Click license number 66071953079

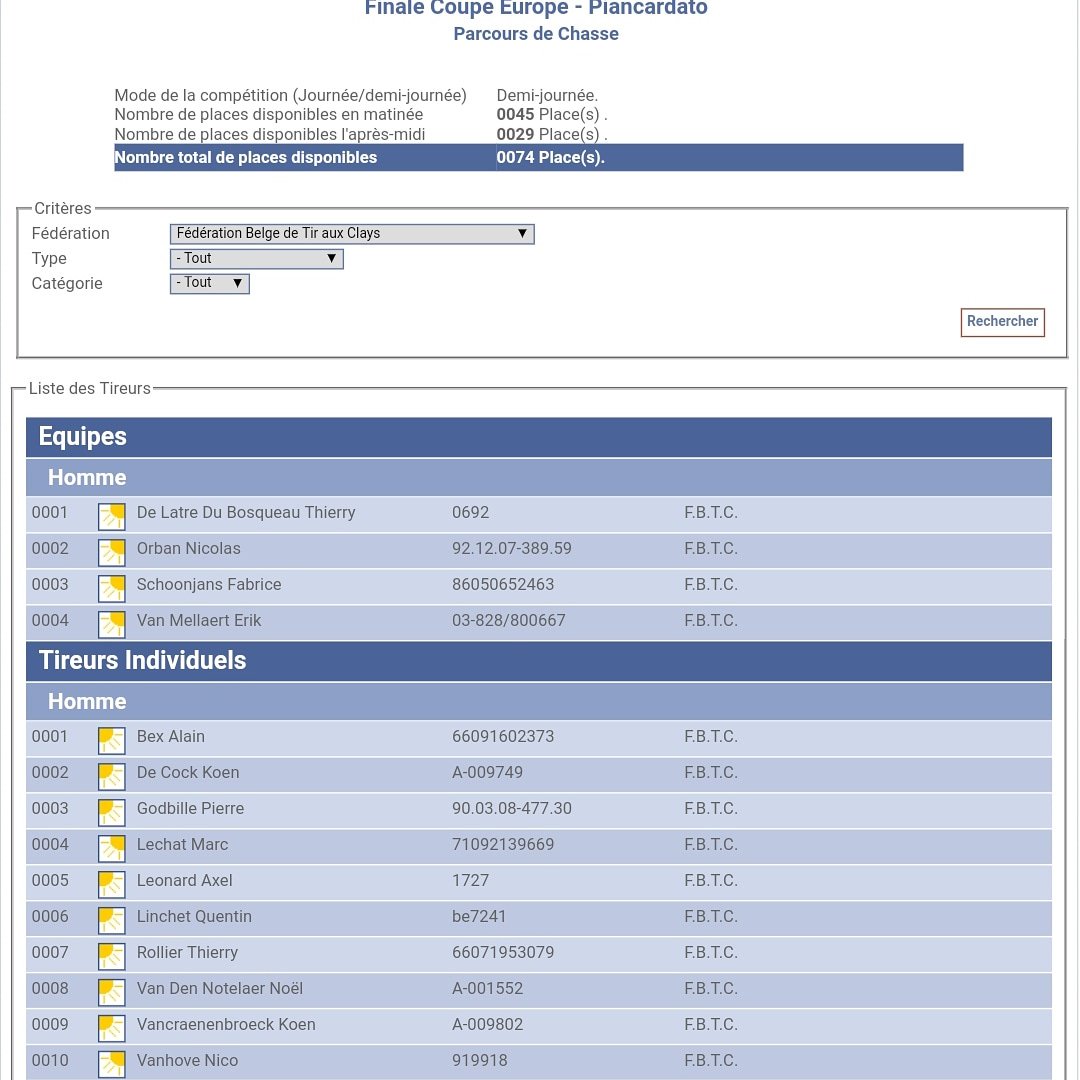coord(503,952)
